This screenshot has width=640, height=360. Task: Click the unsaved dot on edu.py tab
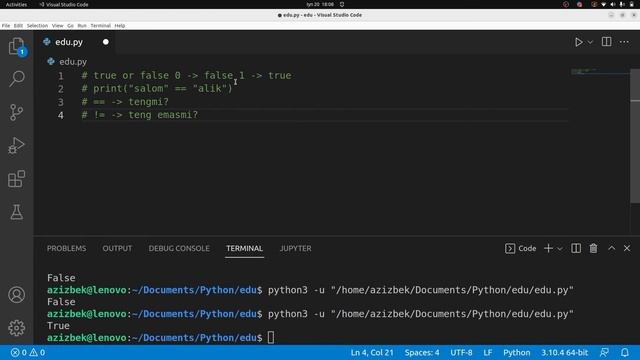(106, 42)
